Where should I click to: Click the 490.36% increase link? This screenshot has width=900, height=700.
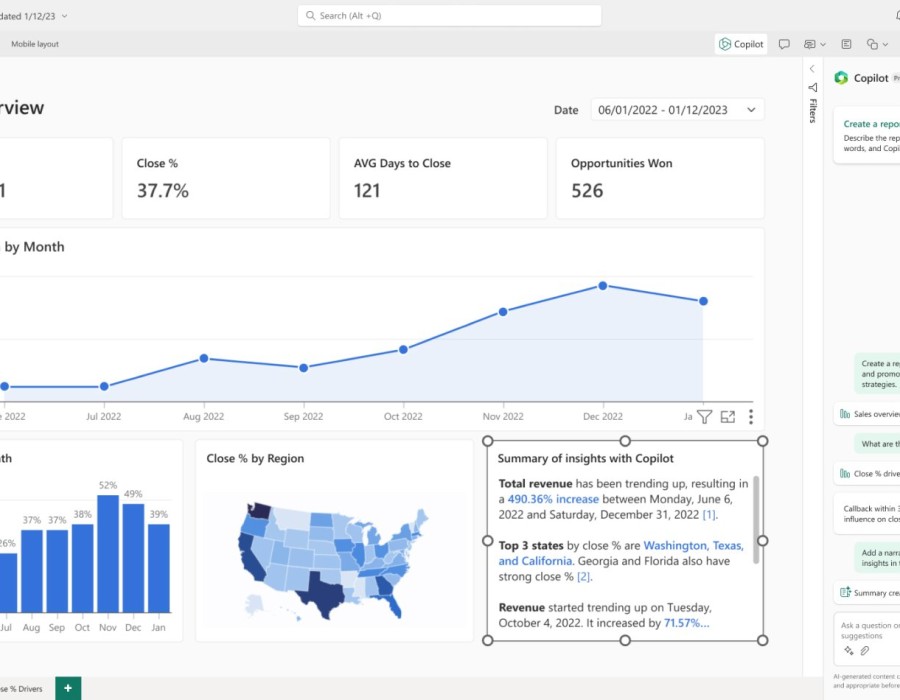tap(553, 499)
